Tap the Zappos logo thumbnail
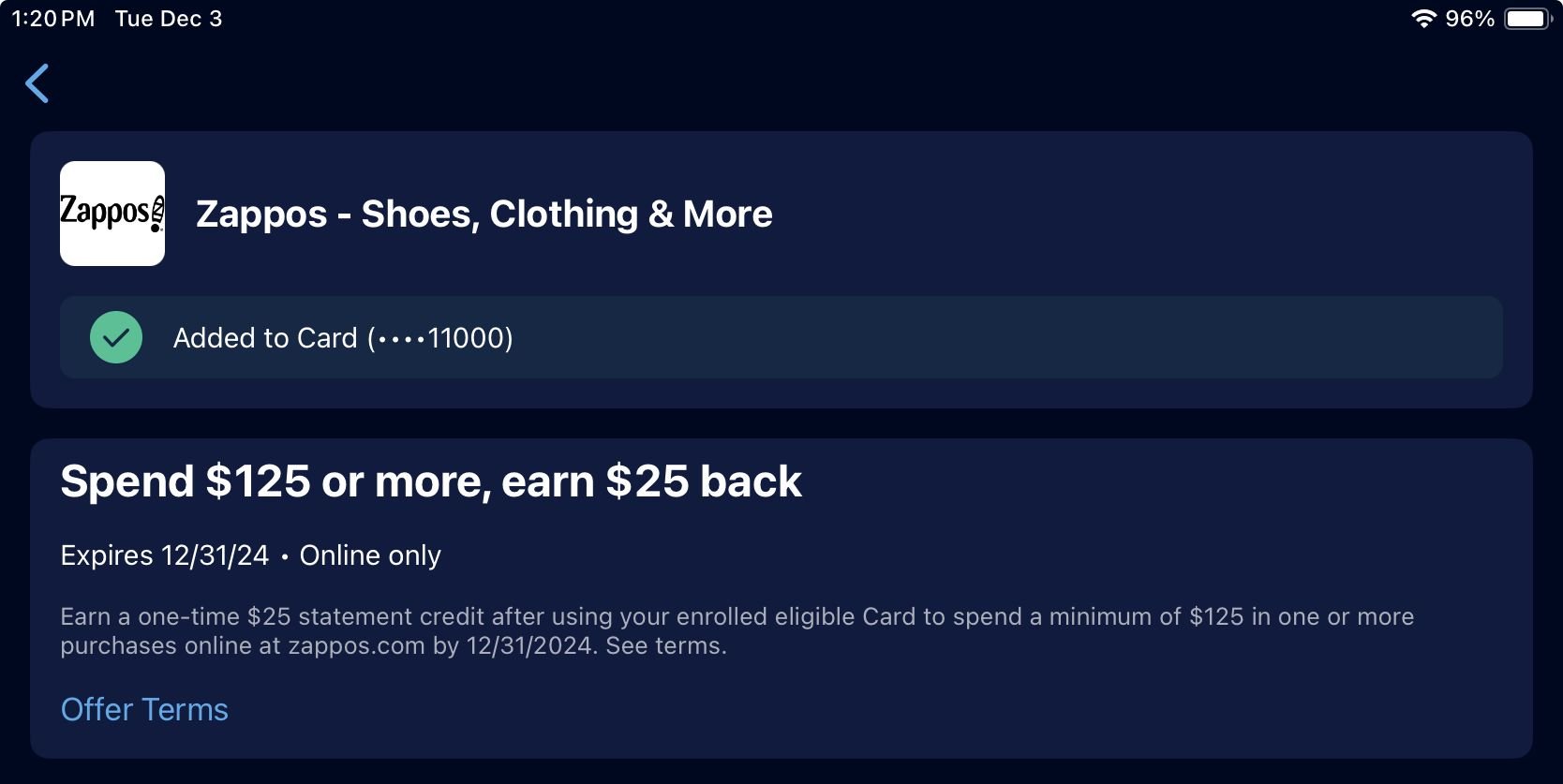 pyautogui.click(x=112, y=214)
